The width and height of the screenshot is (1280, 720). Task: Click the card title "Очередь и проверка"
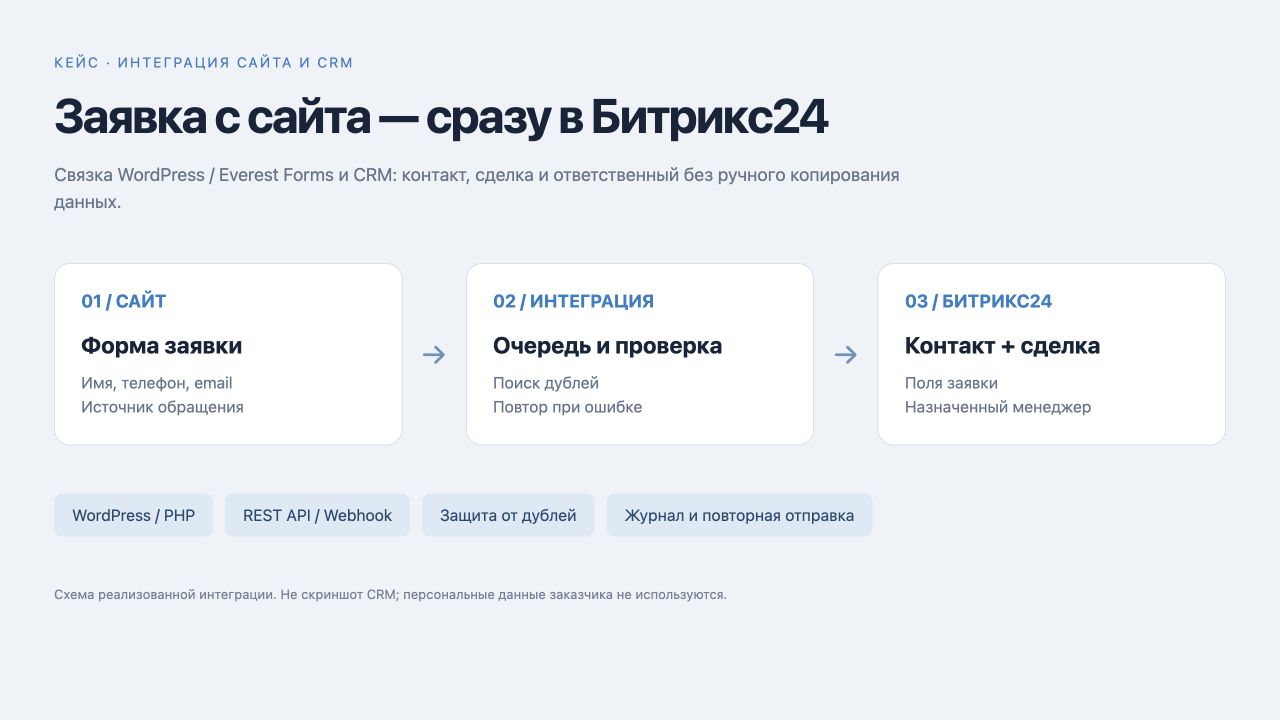[607, 346]
